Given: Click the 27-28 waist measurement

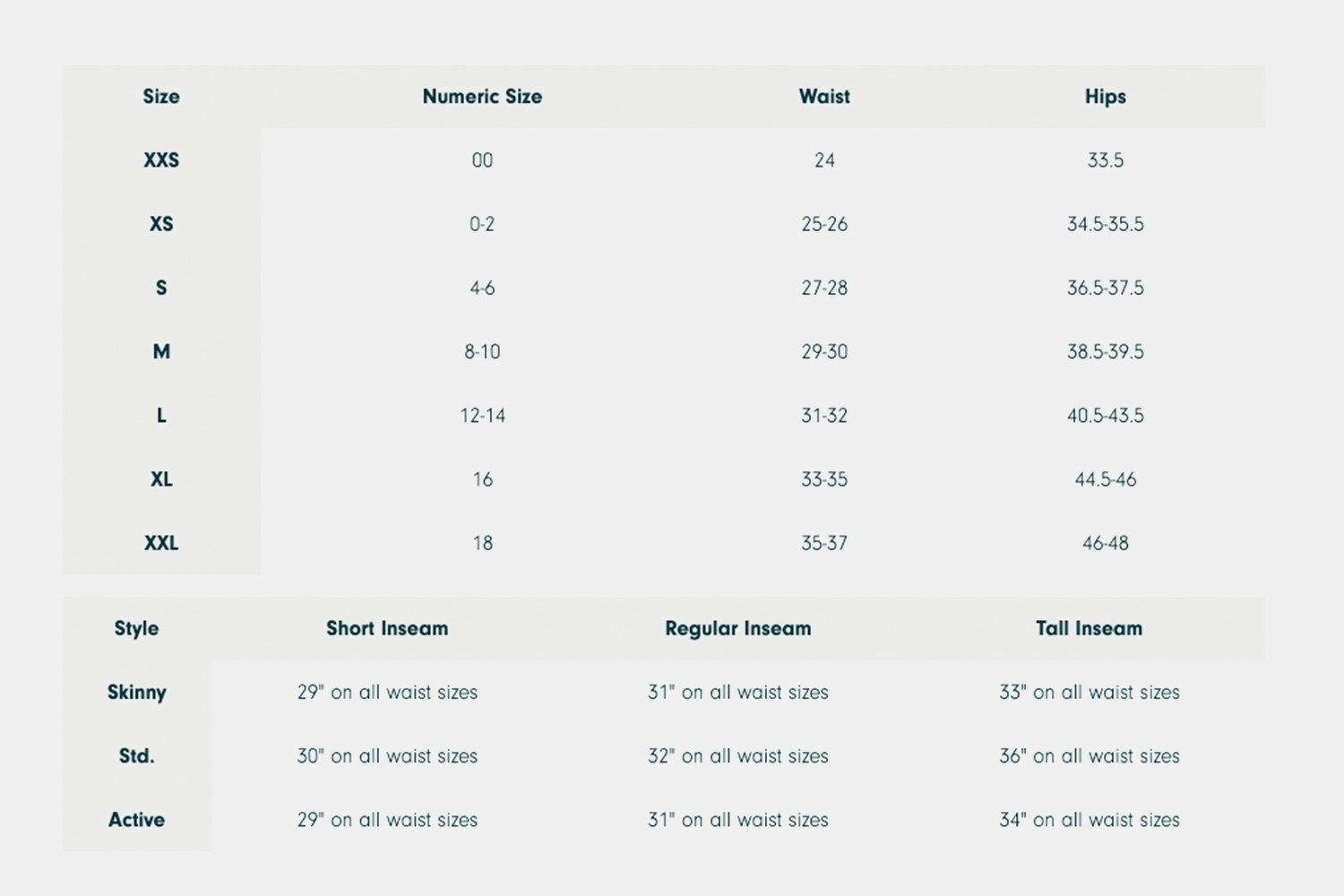Looking at the screenshot, I should (824, 289).
